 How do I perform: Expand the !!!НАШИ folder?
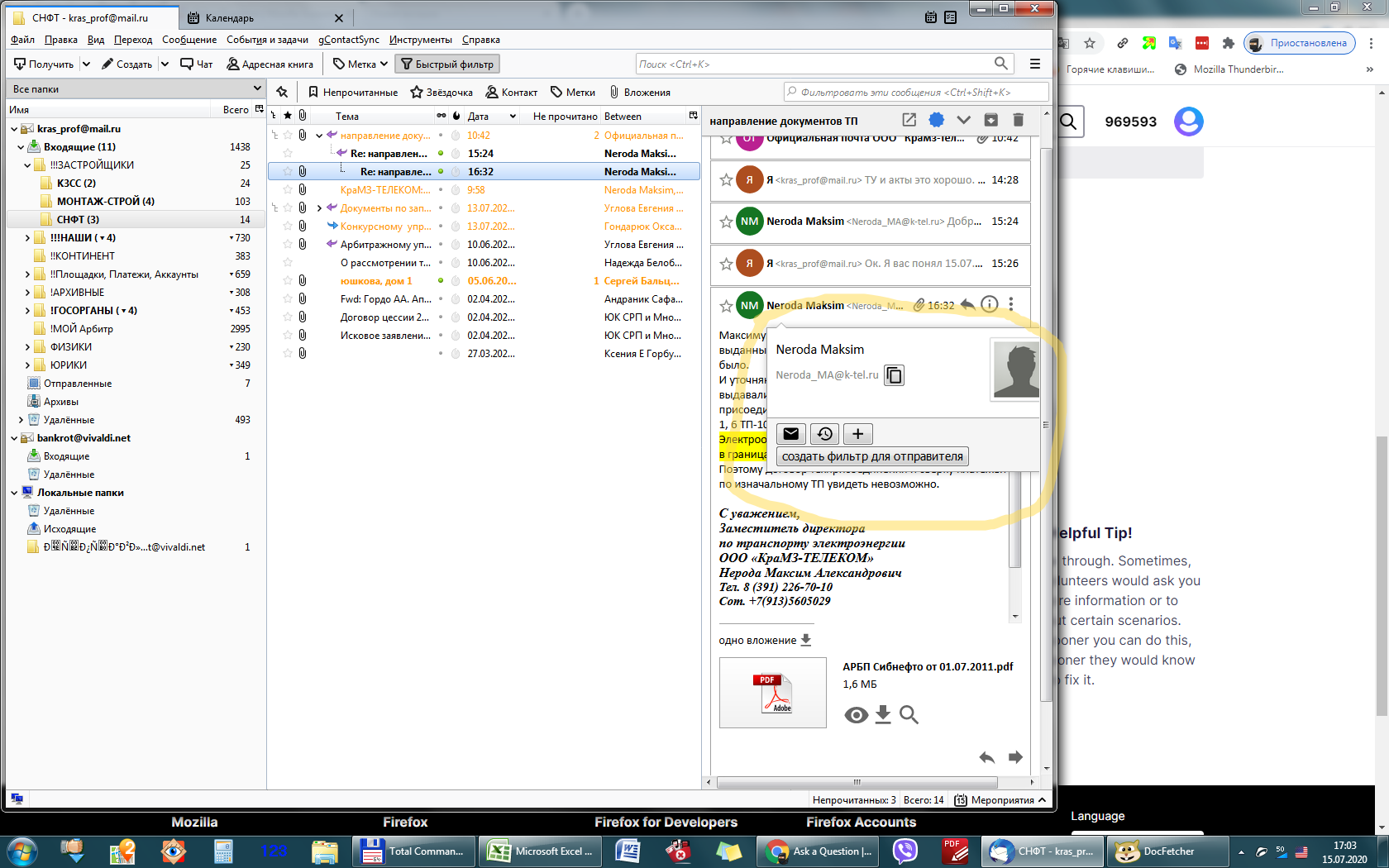coord(27,238)
